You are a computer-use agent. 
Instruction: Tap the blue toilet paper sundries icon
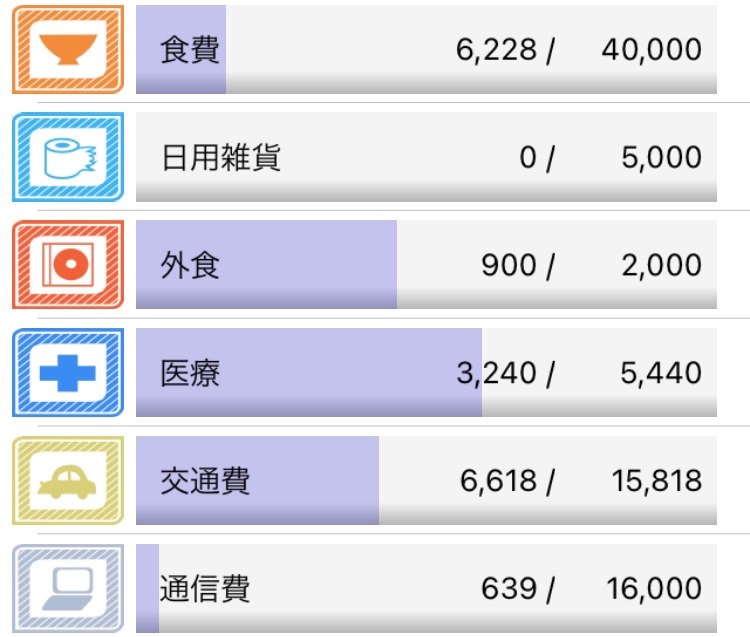(68, 157)
